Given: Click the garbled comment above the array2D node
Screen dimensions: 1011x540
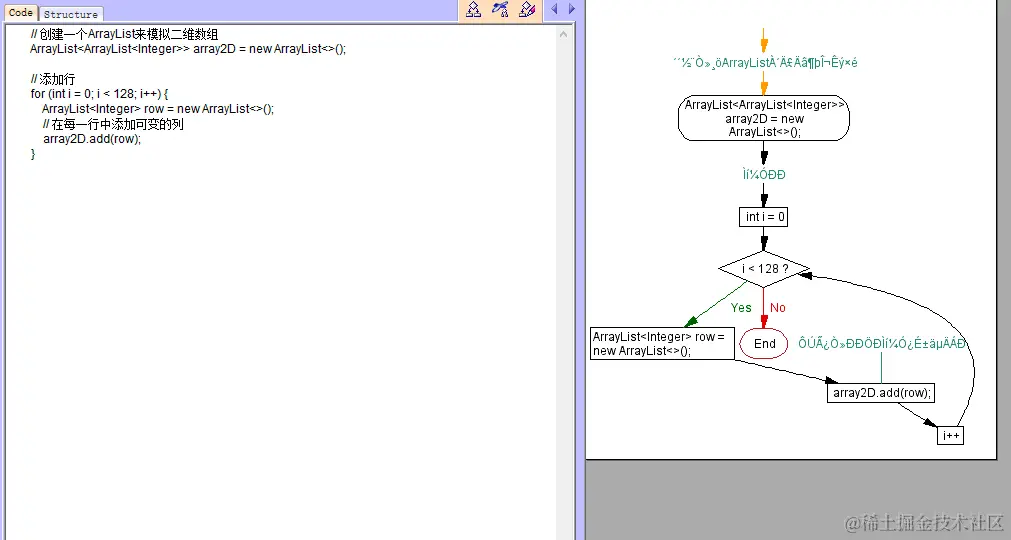Looking at the screenshot, I should pyautogui.click(x=765, y=63).
